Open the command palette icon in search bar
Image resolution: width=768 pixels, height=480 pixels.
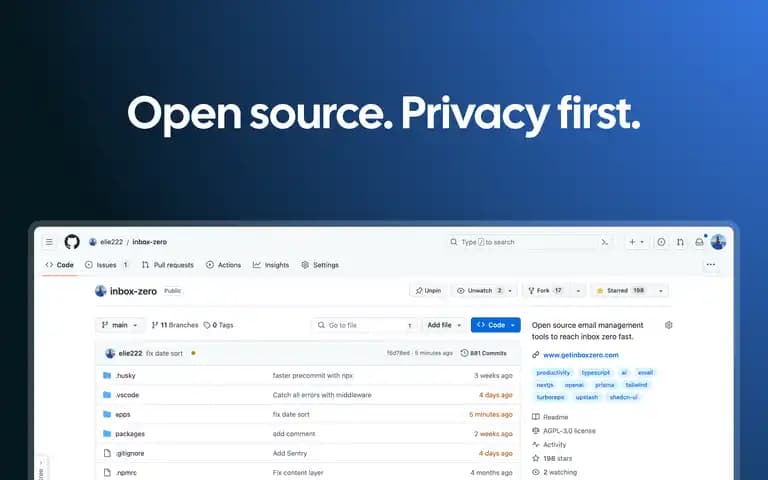pos(604,242)
